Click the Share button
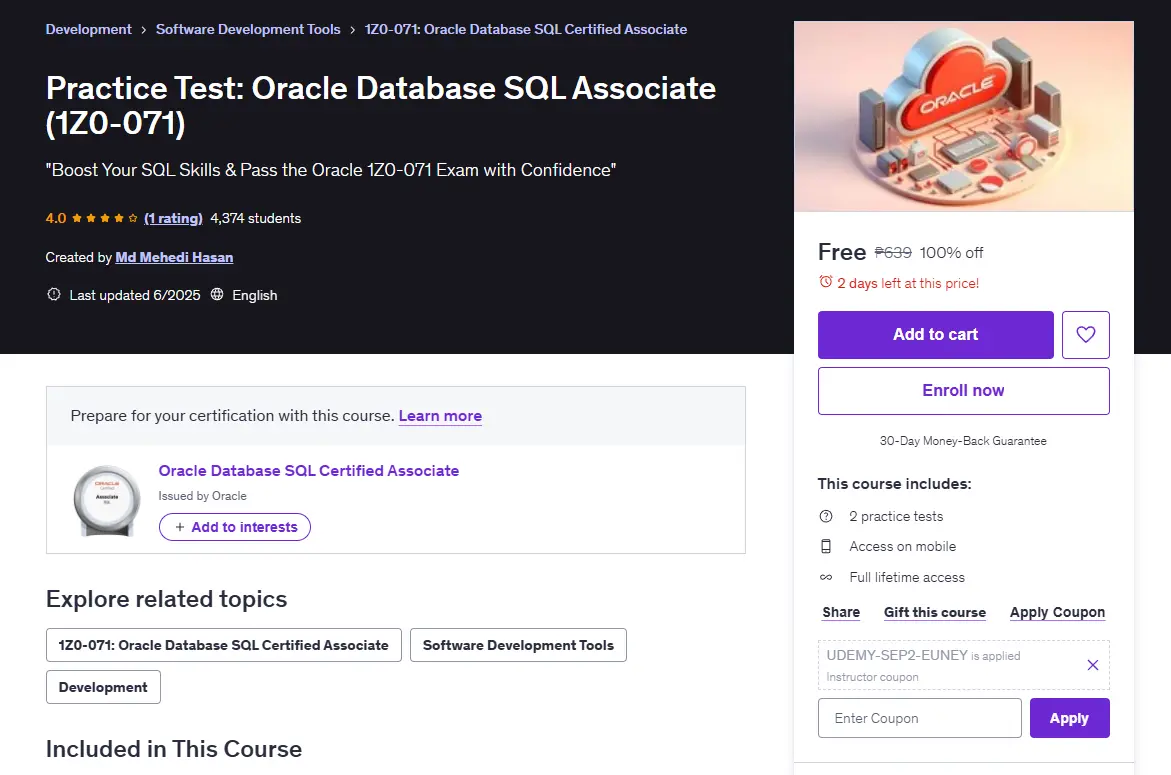The image size is (1171, 775). click(841, 612)
